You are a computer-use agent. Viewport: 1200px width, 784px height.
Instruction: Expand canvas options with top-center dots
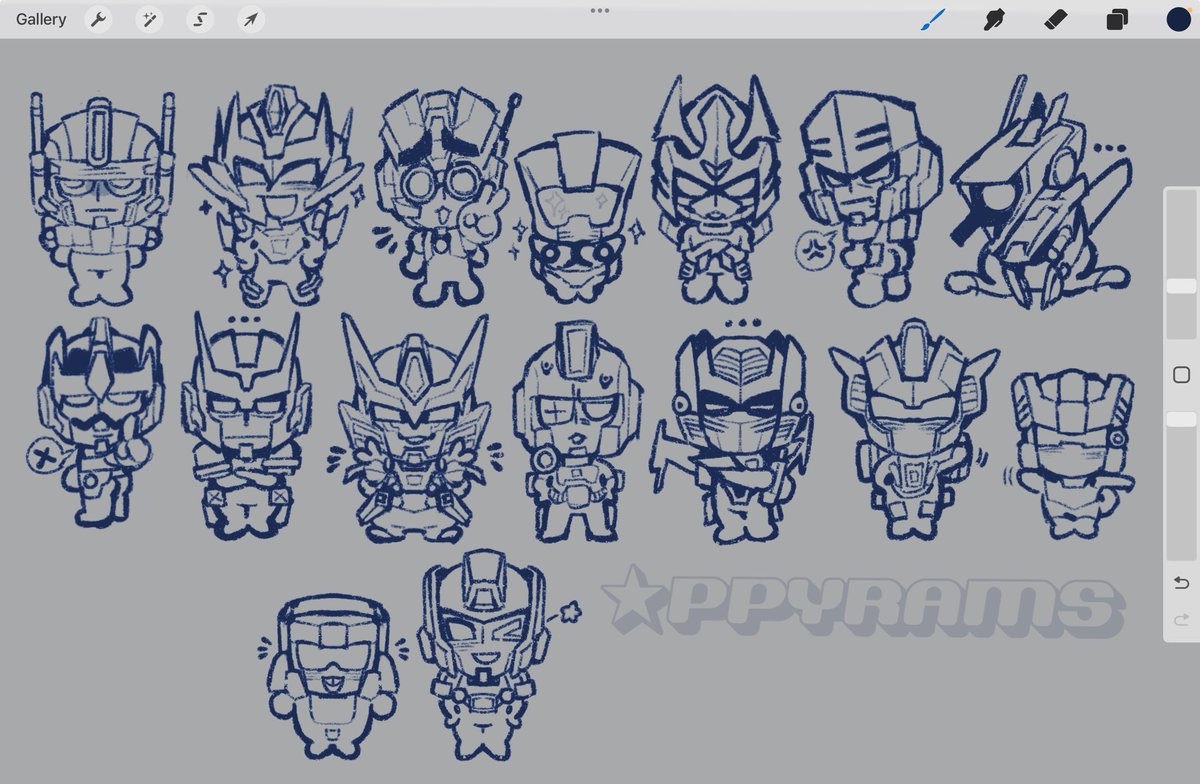tap(600, 10)
